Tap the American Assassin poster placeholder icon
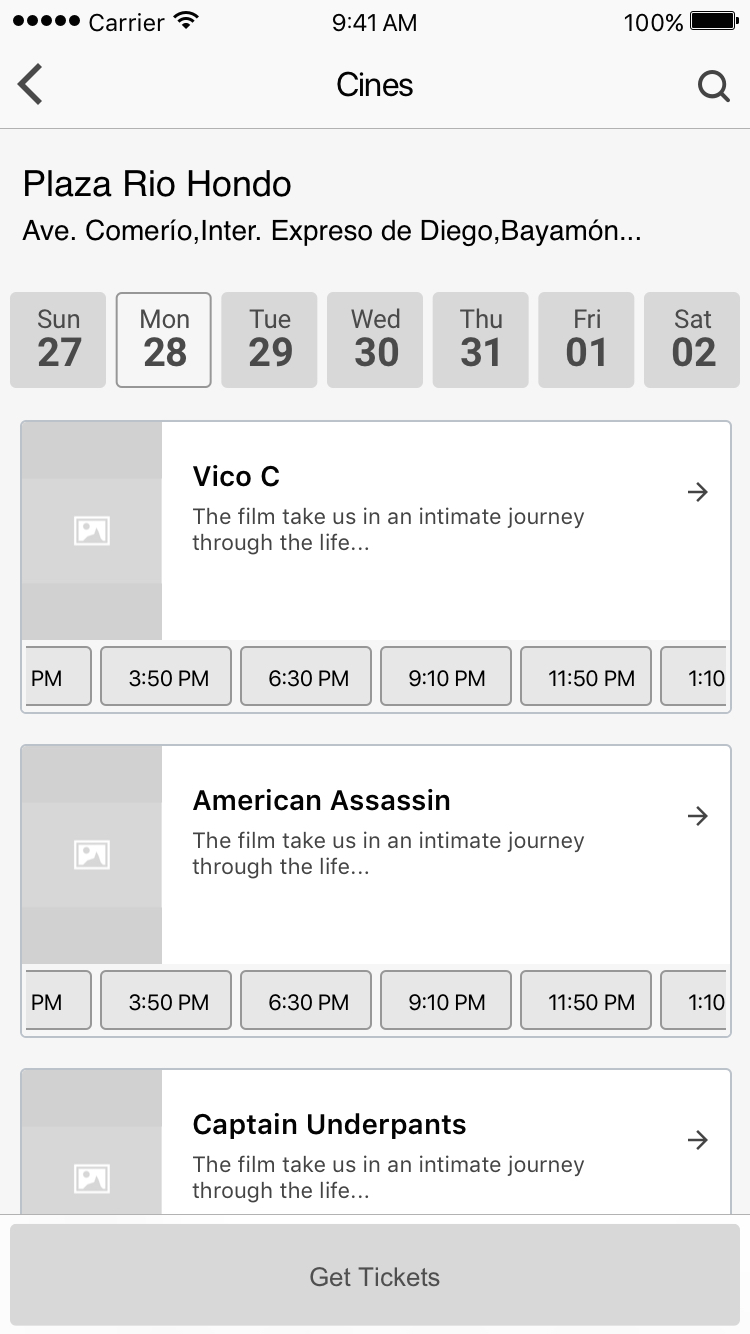Screen dimensions: 750x1334 coord(91,855)
